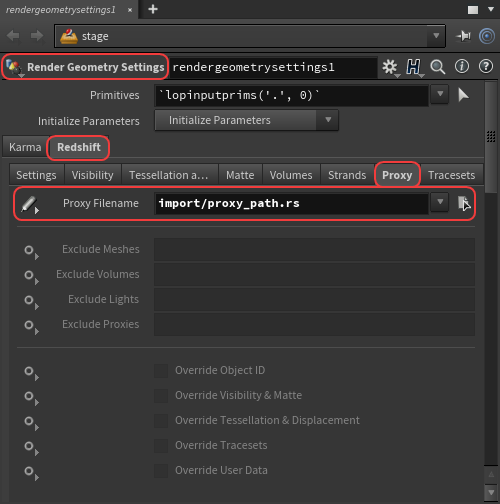Click the node name field rendergeometrysettings1
Image resolution: width=500 pixels, height=504 pixels.
273,67
